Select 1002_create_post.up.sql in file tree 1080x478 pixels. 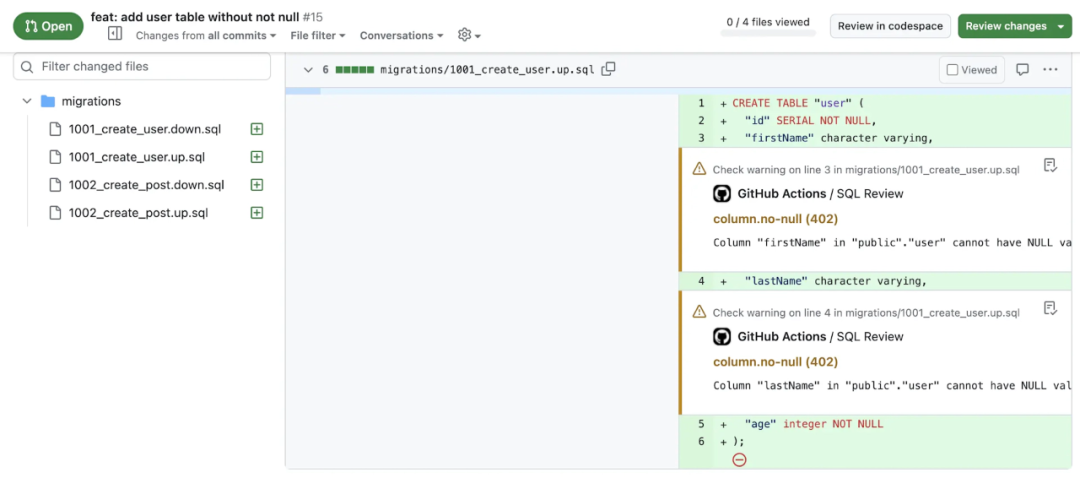138,213
